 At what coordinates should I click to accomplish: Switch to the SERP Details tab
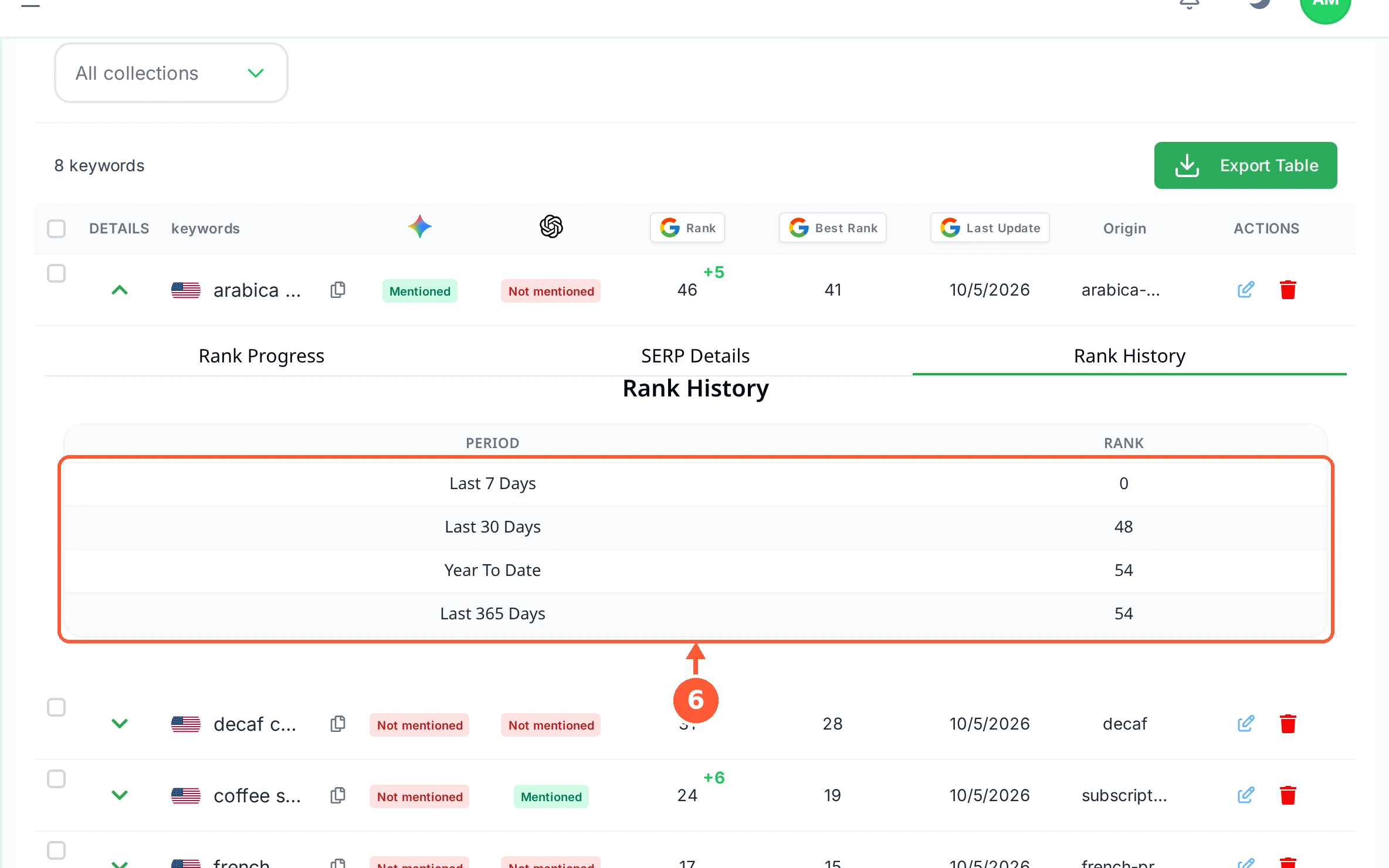coord(696,356)
